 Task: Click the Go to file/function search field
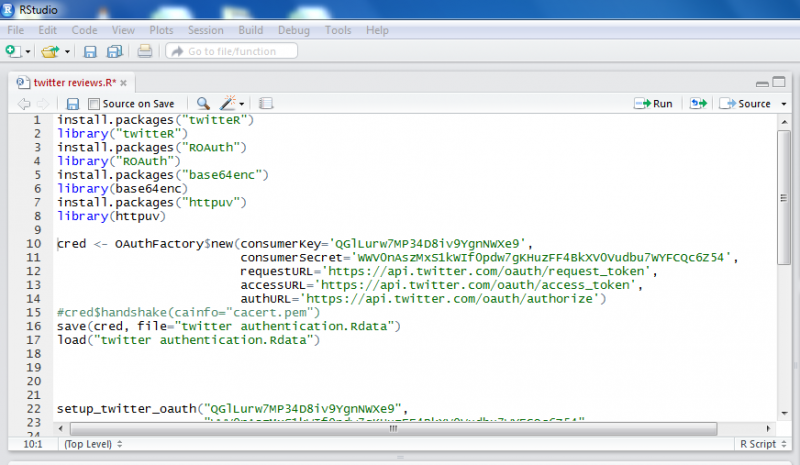[230, 51]
